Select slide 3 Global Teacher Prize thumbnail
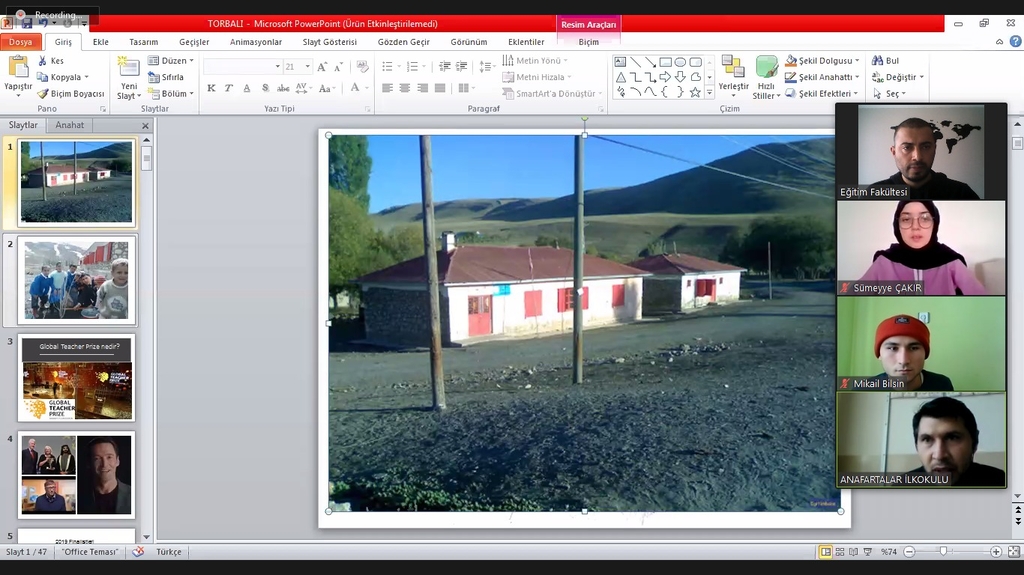This screenshot has width=1024, height=575. click(x=76, y=378)
